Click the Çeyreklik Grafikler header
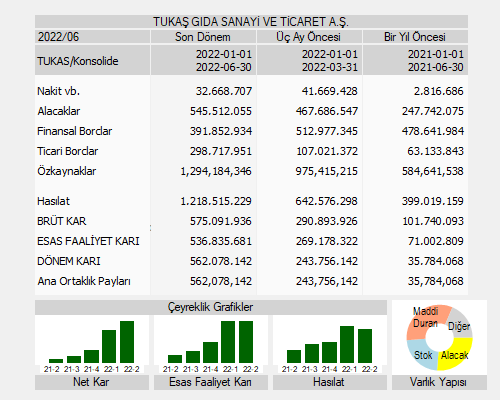This screenshot has width=500, height=400. click(x=211, y=307)
